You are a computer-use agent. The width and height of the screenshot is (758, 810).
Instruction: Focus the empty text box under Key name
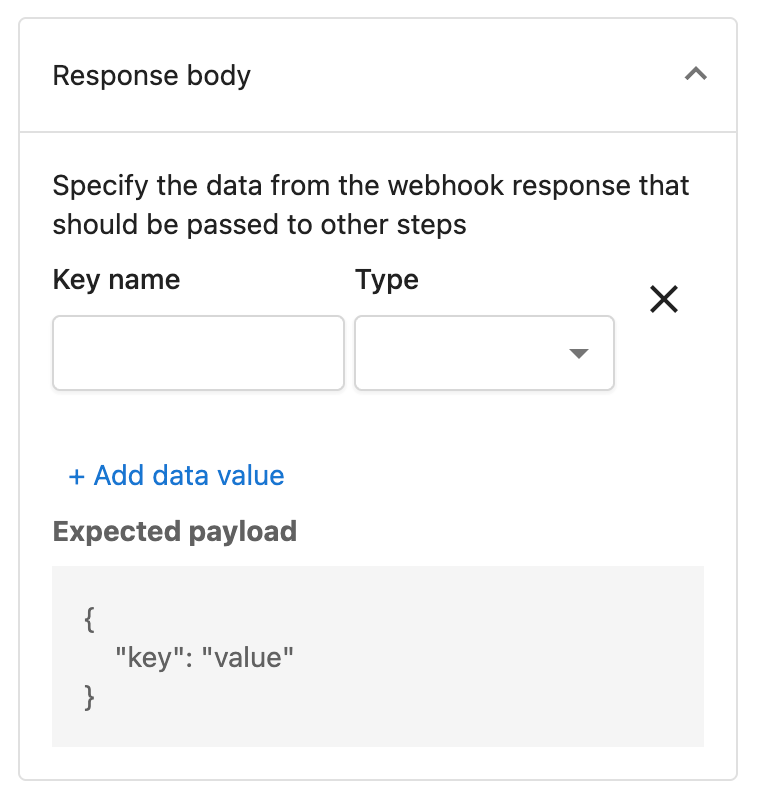198,353
